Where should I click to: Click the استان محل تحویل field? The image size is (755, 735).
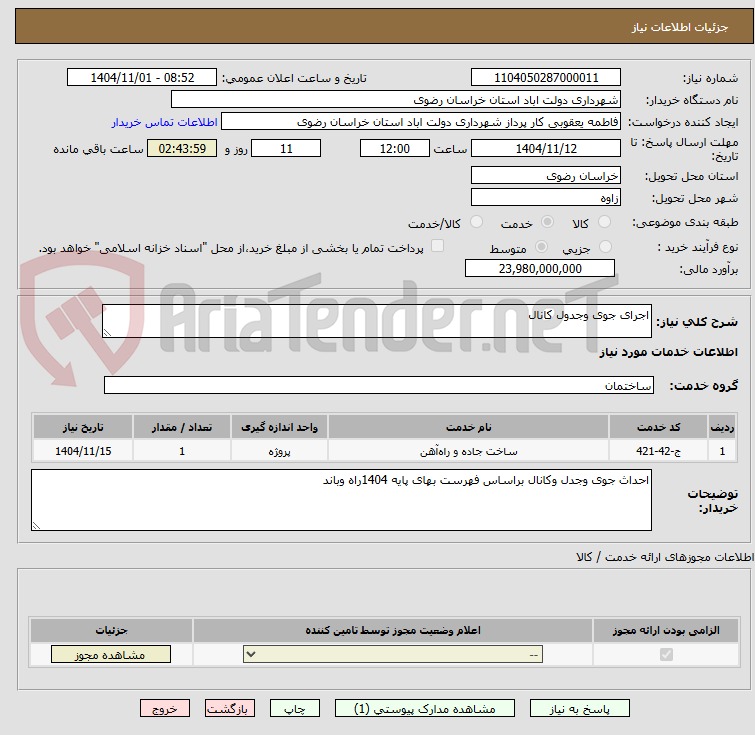coord(546,175)
